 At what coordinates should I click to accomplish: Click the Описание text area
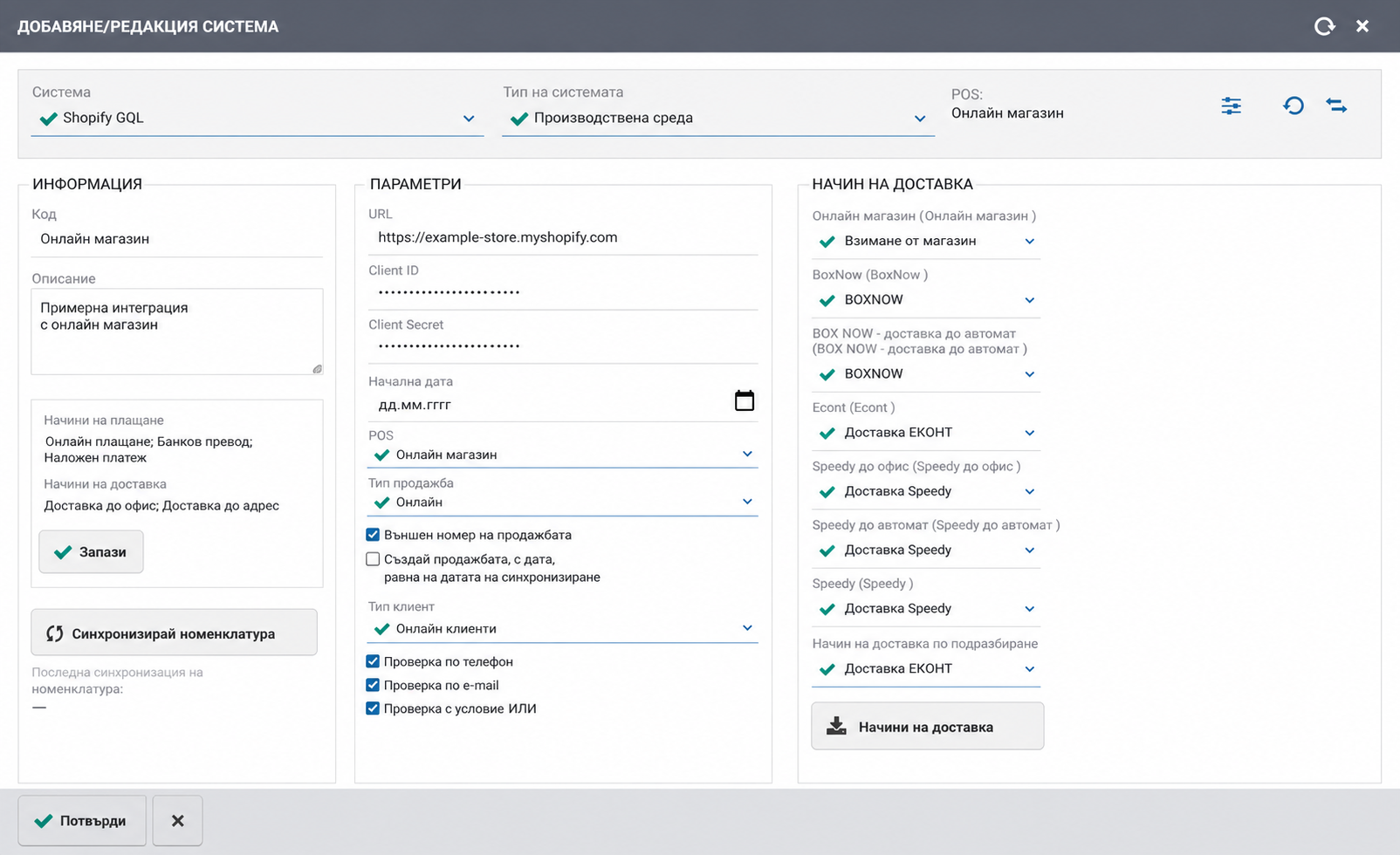point(177,332)
